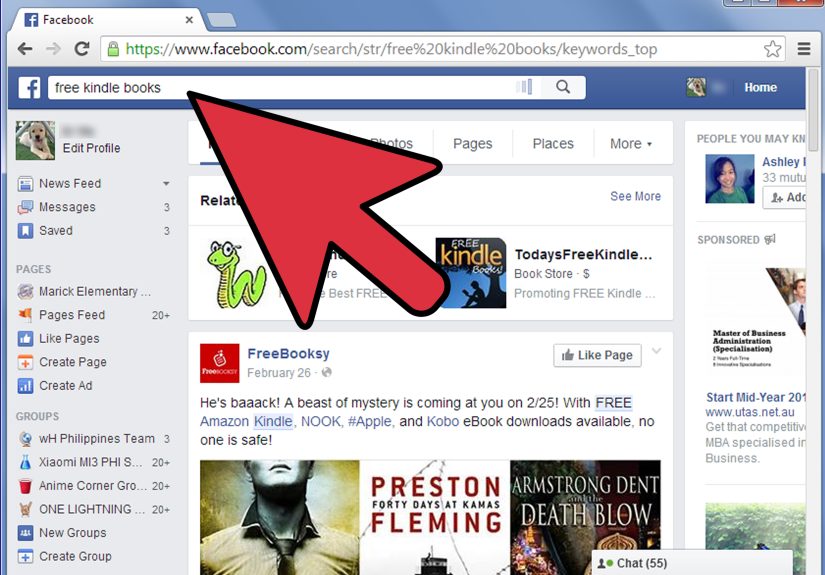Click the Kobo link in post
Viewport: 825px width, 575px height.
tap(442, 421)
